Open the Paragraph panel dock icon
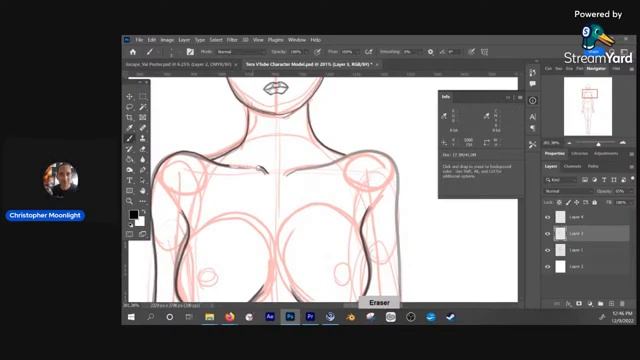The image size is (640, 360). [533, 128]
